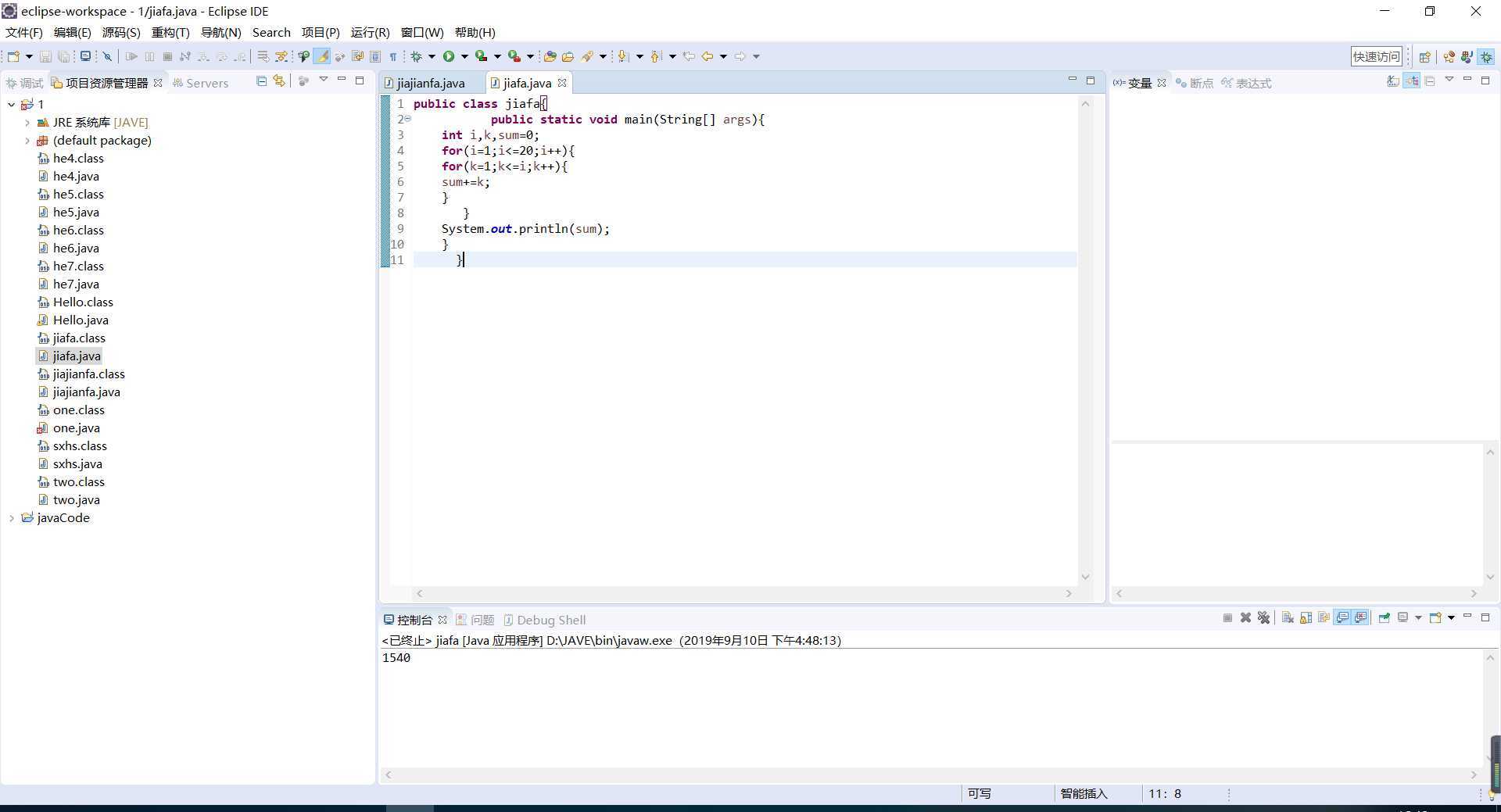
Task: Expand the javaCode project node
Action: pyautogui.click(x=11, y=517)
